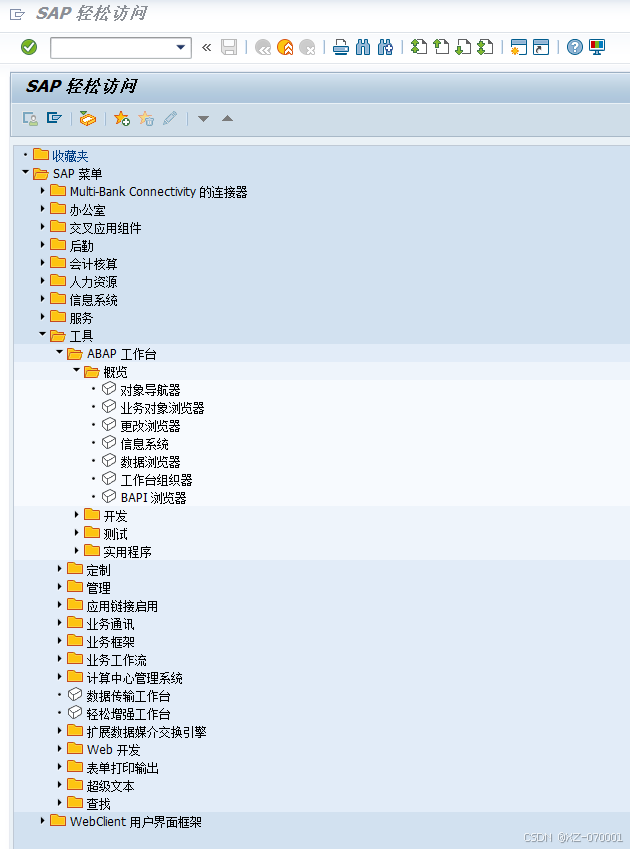This screenshot has width=630, height=849.
Task: Click the Move Favorites Up arrow
Action: [x=227, y=119]
